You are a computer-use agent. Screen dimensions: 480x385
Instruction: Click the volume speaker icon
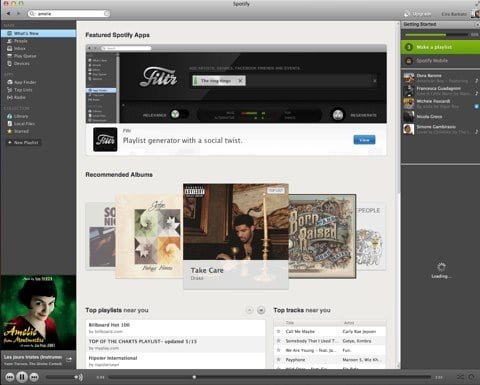pos(79,377)
